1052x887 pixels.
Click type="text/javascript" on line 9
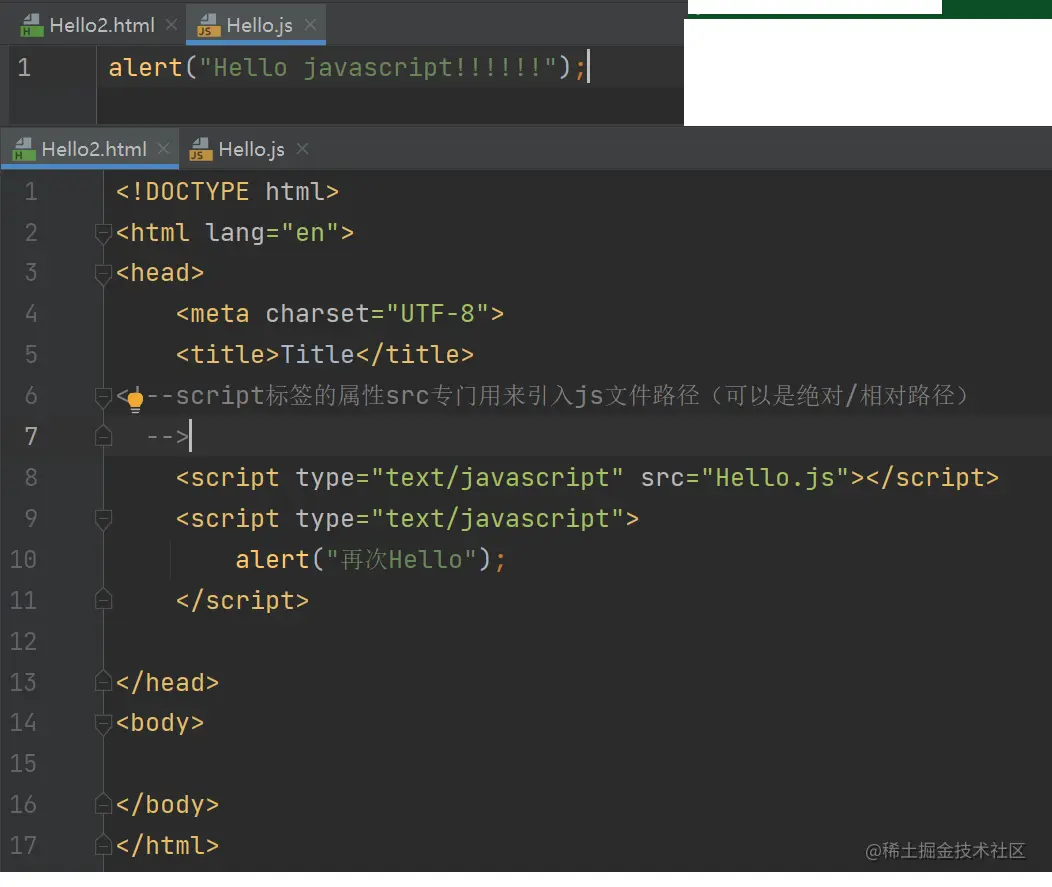[460, 519]
